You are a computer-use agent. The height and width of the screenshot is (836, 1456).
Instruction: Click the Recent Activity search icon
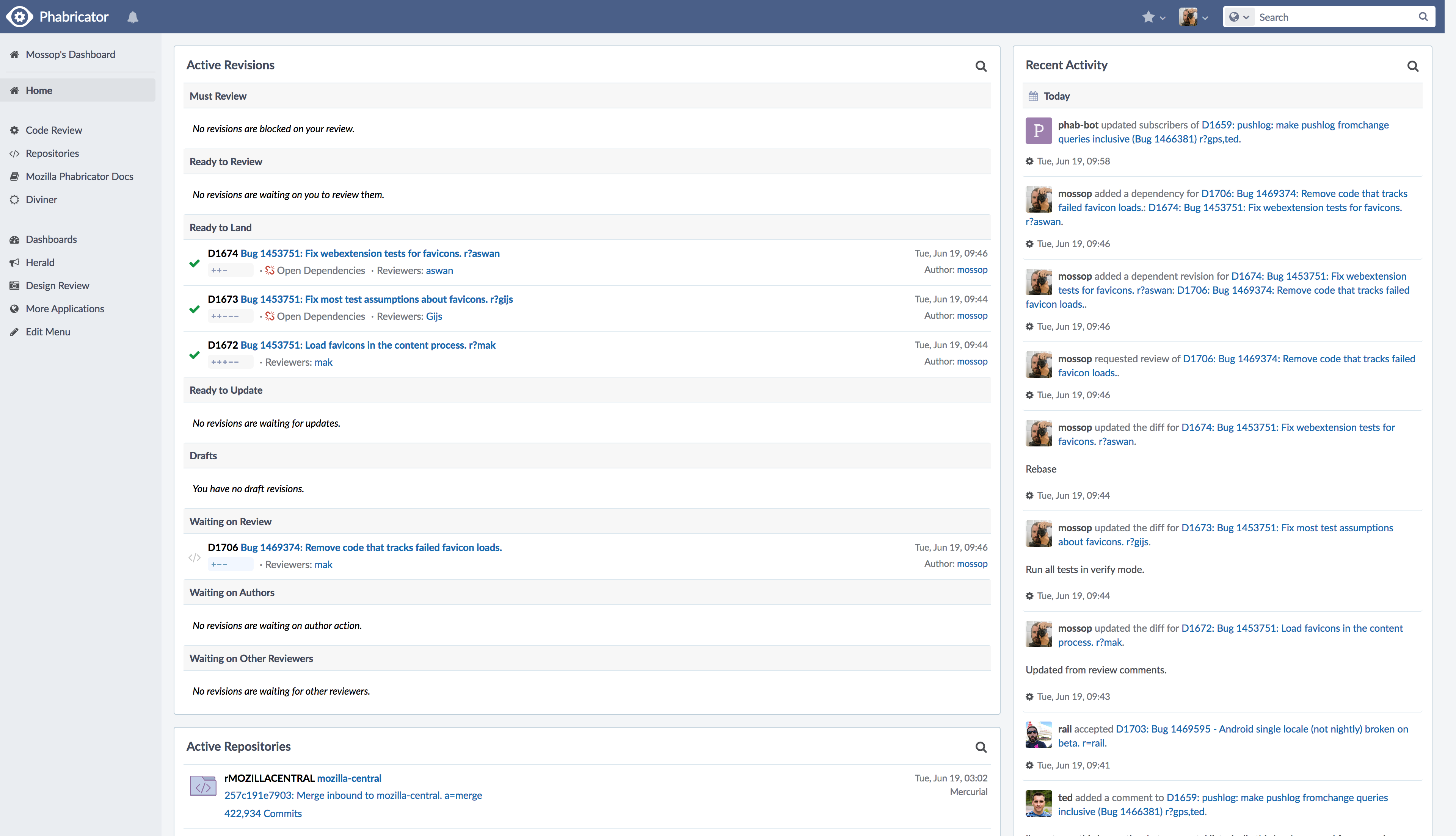[1412, 66]
